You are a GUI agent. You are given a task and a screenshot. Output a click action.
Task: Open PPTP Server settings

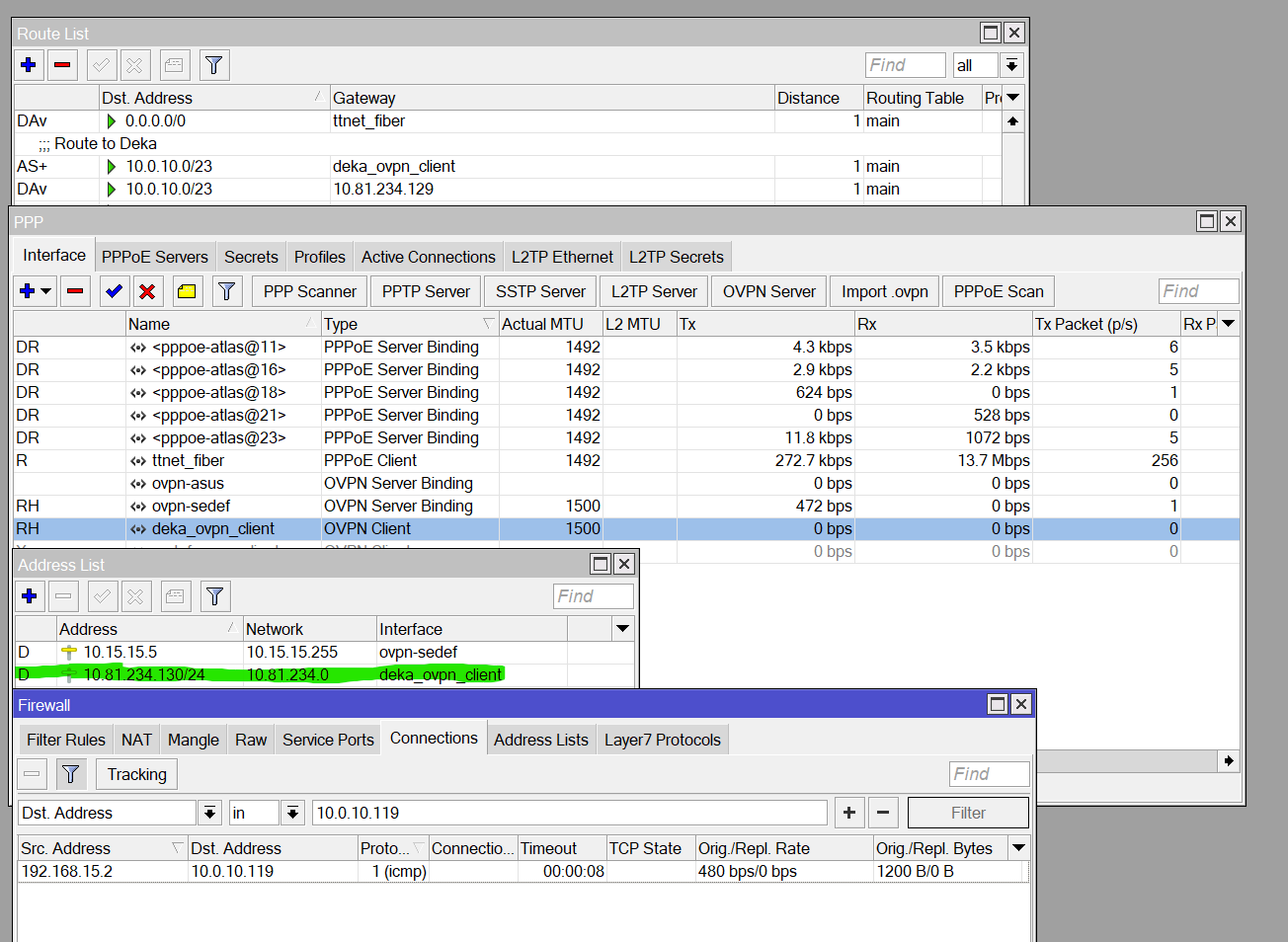click(x=426, y=291)
